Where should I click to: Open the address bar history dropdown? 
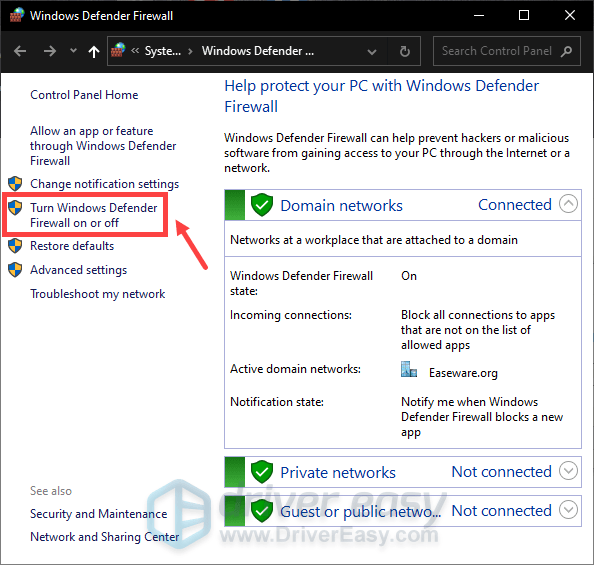coord(372,52)
